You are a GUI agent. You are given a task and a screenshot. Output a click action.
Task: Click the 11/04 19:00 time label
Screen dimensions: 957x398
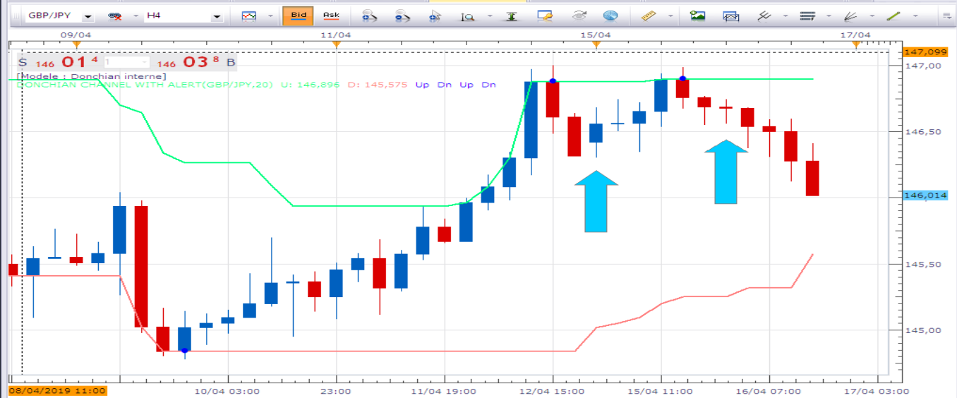pyautogui.click(x=443, y=391)
